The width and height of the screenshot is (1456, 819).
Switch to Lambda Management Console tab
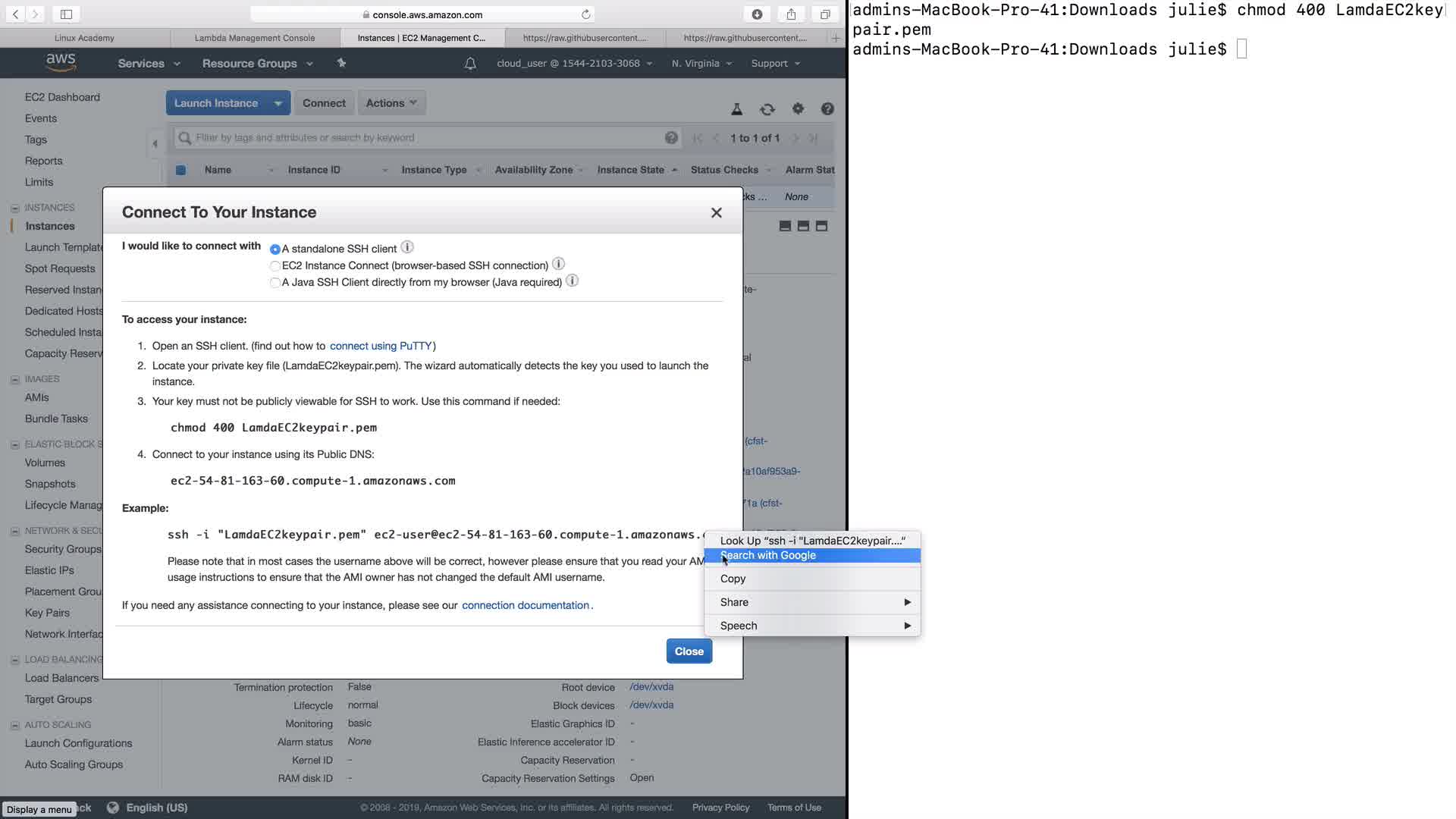255,38
